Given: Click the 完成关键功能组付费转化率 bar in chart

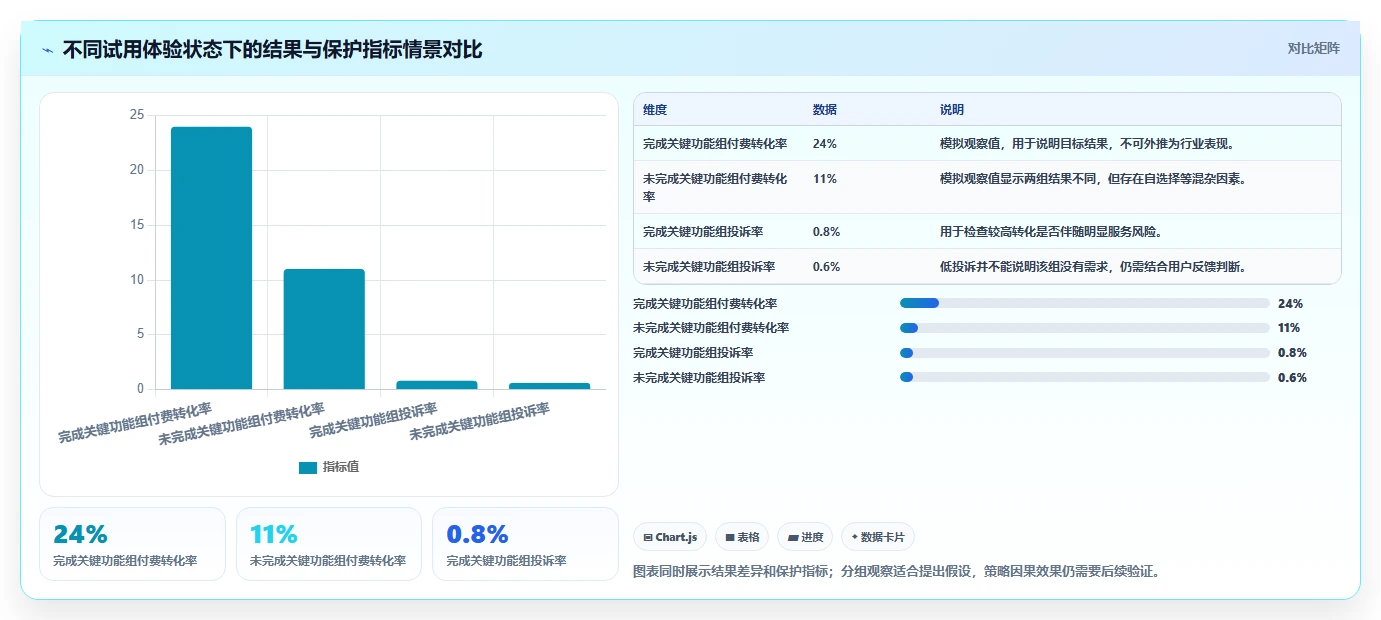Looking at the screenshot, I should click(211, 258).
